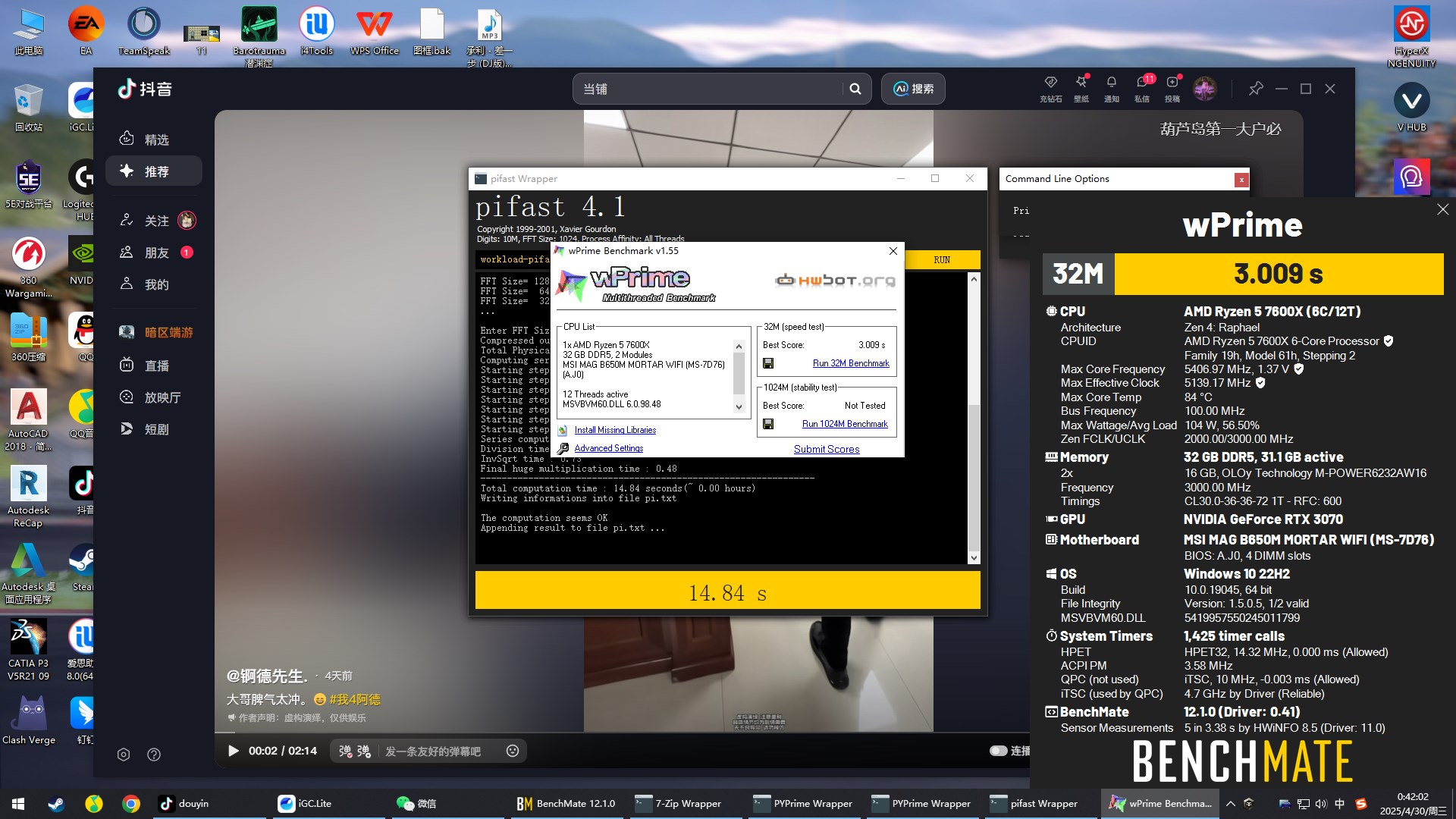Open the user avatar in Douyin header

click(x=1204, y=89)
